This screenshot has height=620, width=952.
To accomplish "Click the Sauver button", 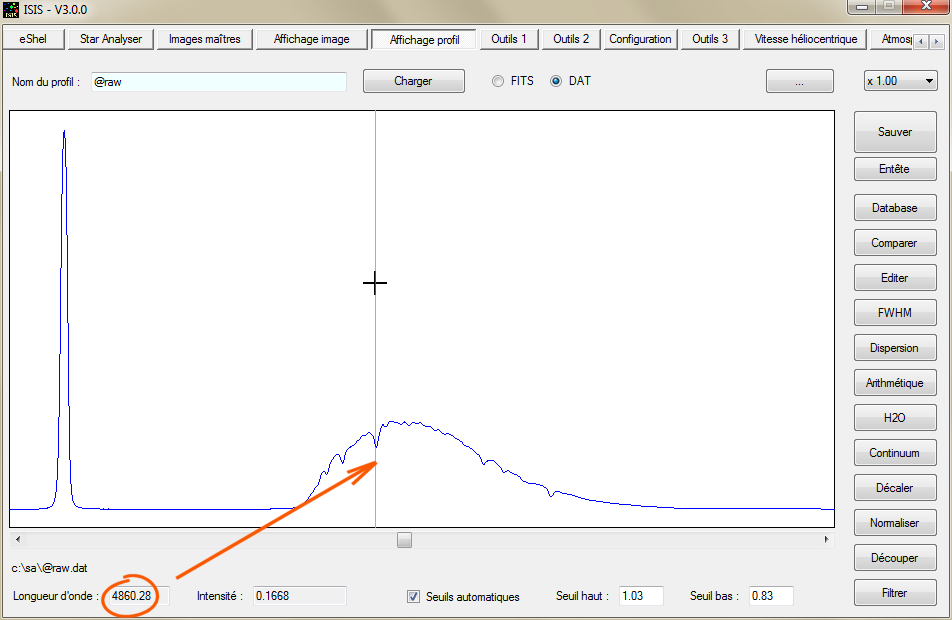I will pos(894,132).
